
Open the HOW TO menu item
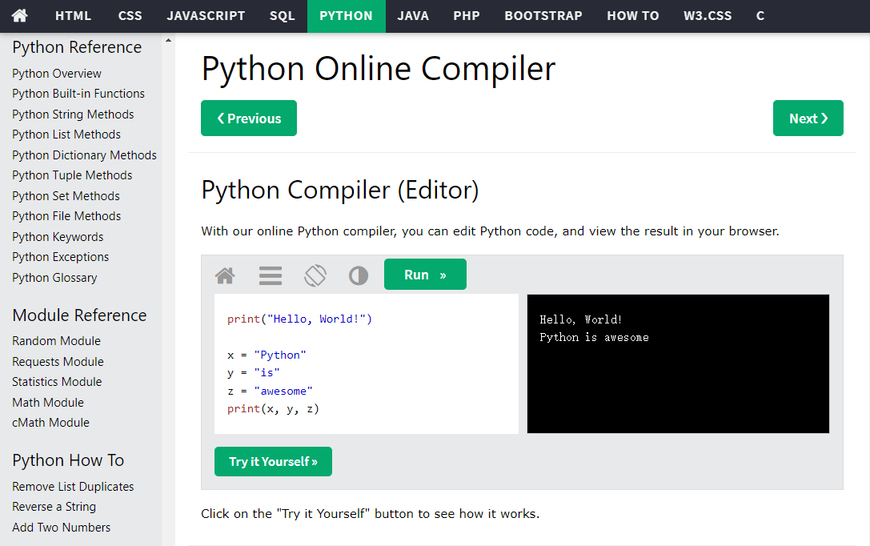(633, 16)
